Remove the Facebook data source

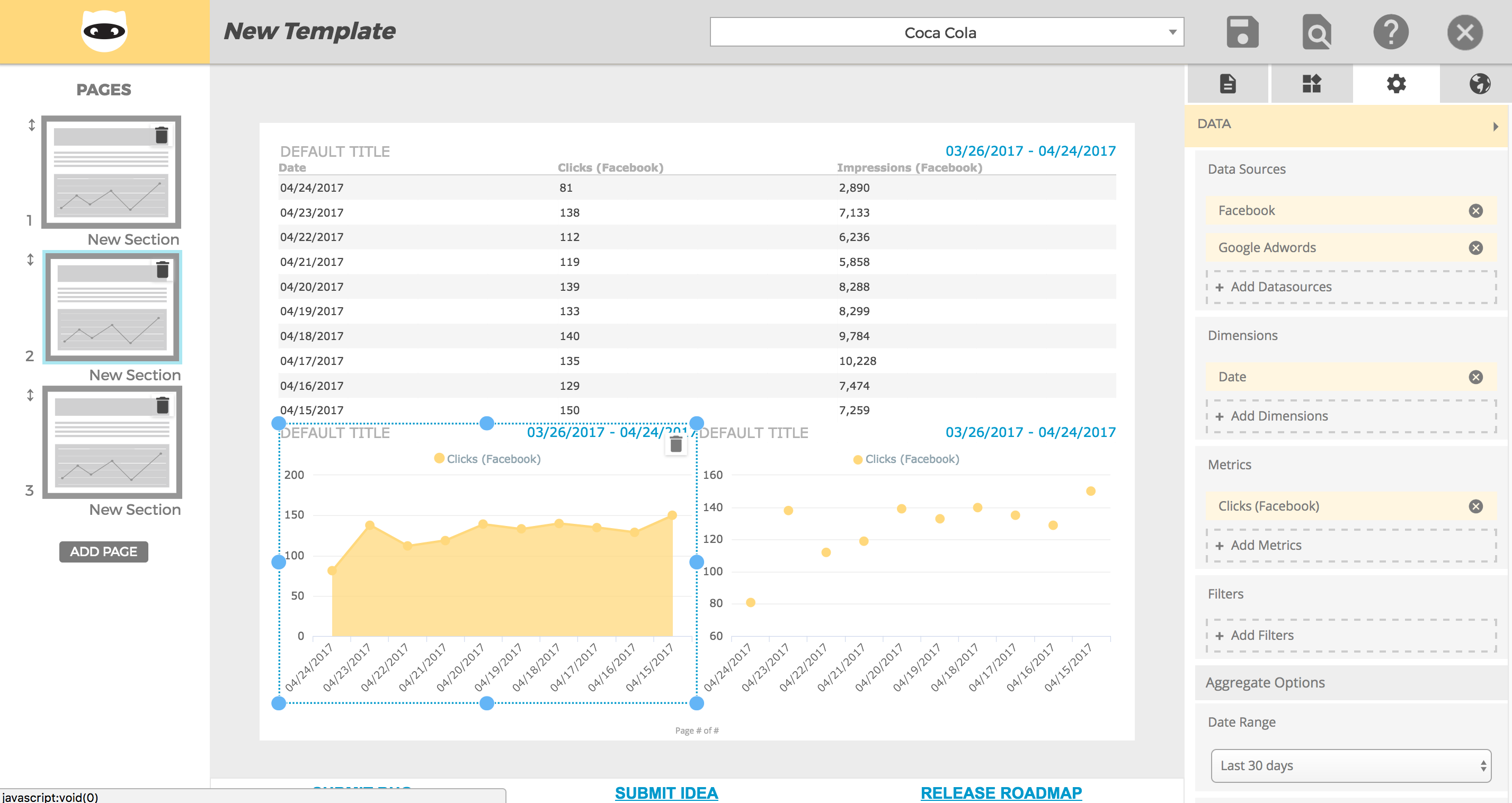pos(1475,211)
